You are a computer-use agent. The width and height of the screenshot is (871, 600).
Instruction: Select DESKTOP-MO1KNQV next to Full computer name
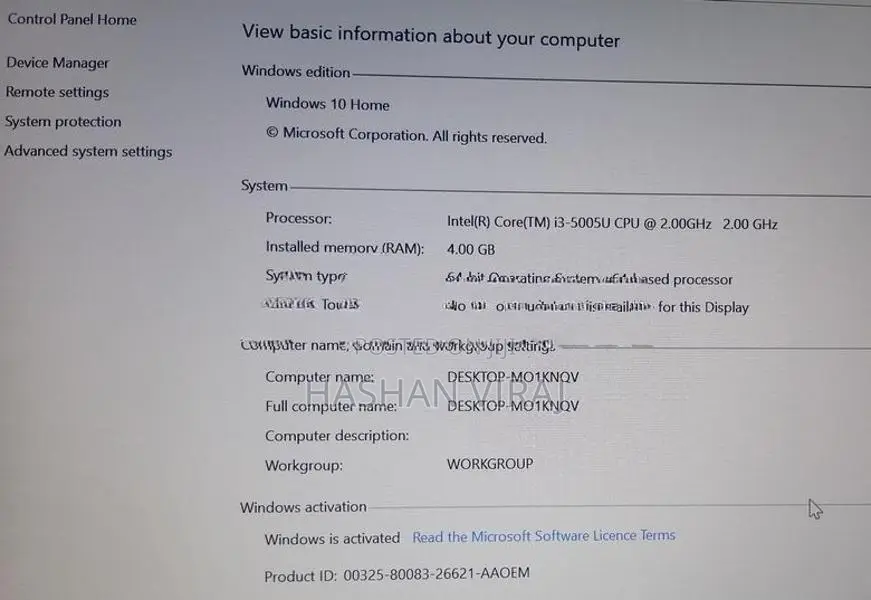(x=513, y=406)
